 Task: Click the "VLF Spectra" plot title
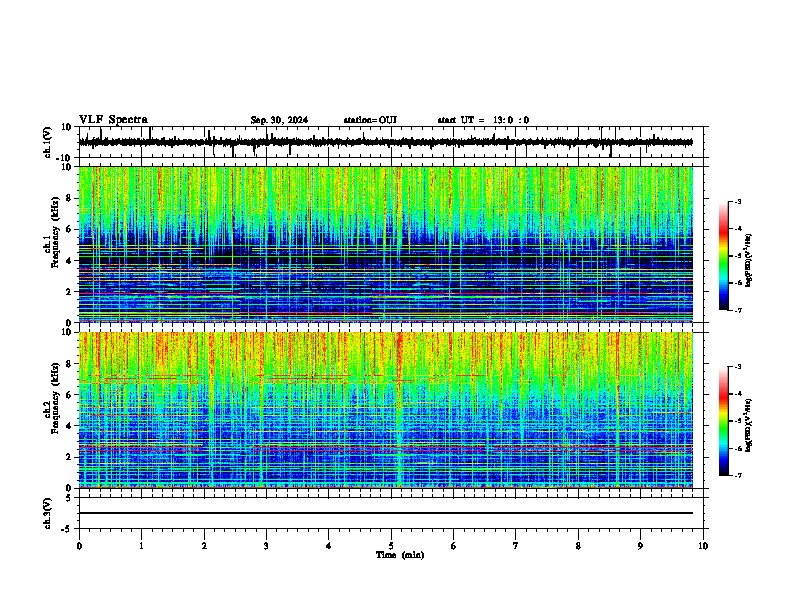point(113,120)
